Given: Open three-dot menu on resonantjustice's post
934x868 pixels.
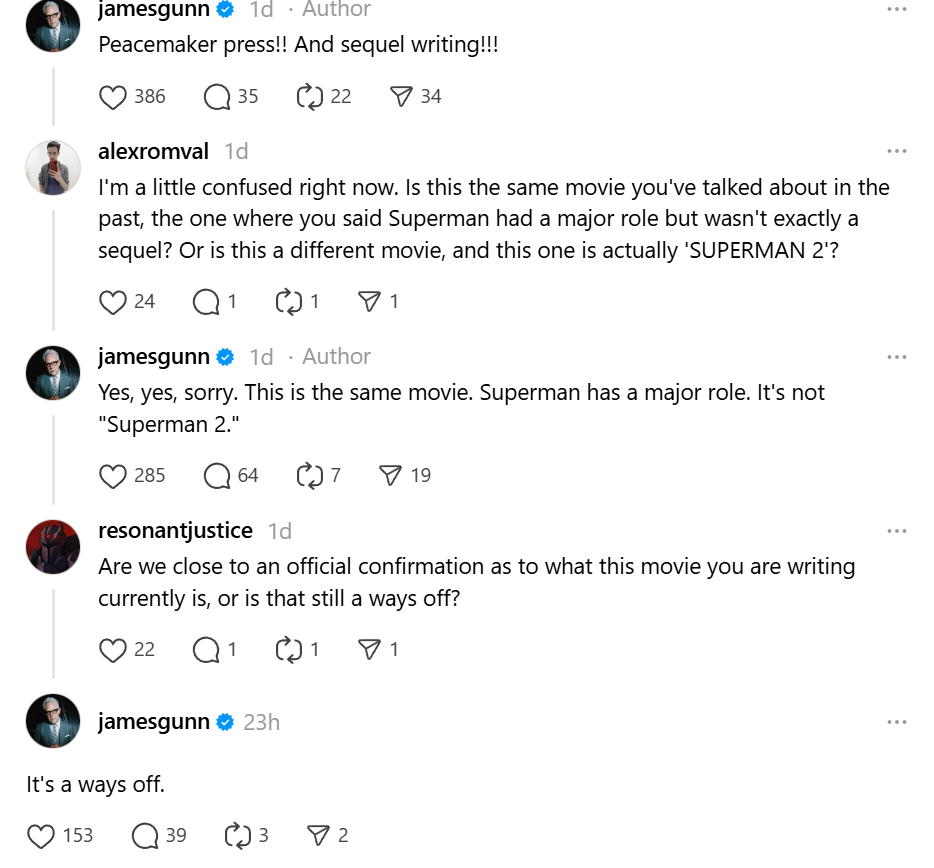Looking at the screenshot, I should click(x=896, y=531).
